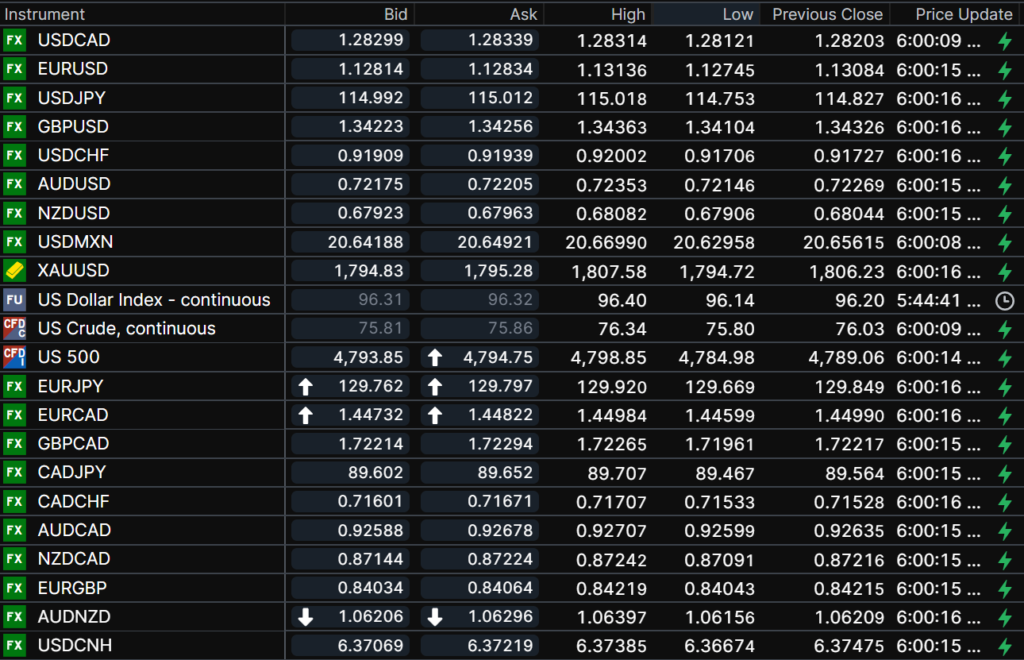This screenshot has width=1024, height=660.
Task: Click the AUDNZD ask price with down arrow
Action: click(497, 617)
